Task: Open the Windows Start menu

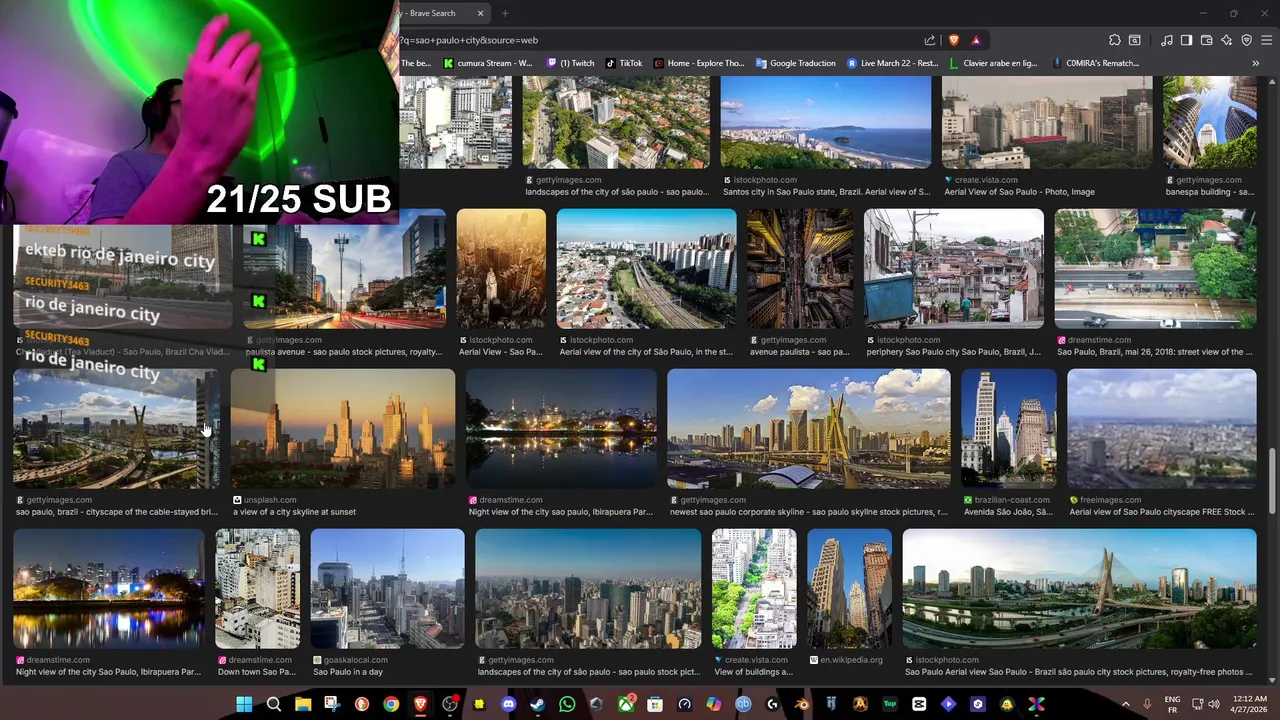Action: pos(244,704)
